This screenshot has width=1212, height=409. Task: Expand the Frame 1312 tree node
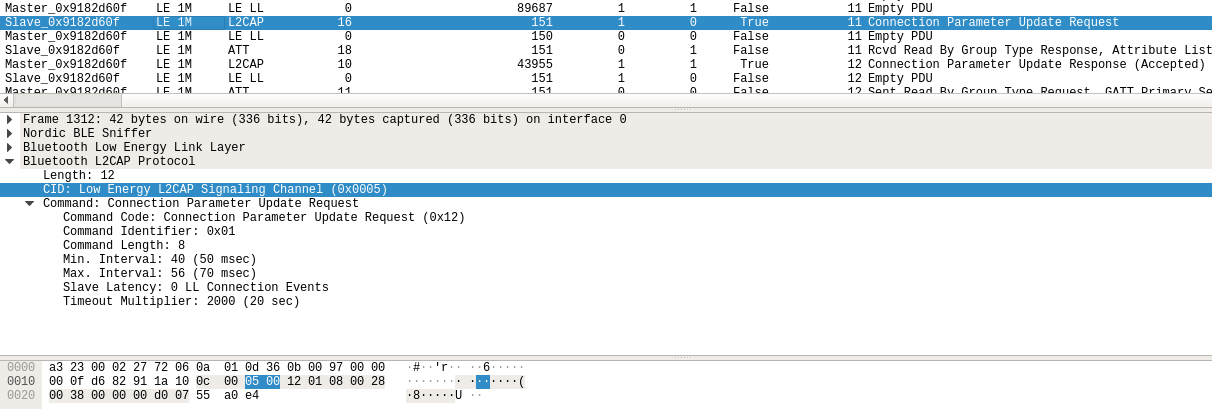10,120
